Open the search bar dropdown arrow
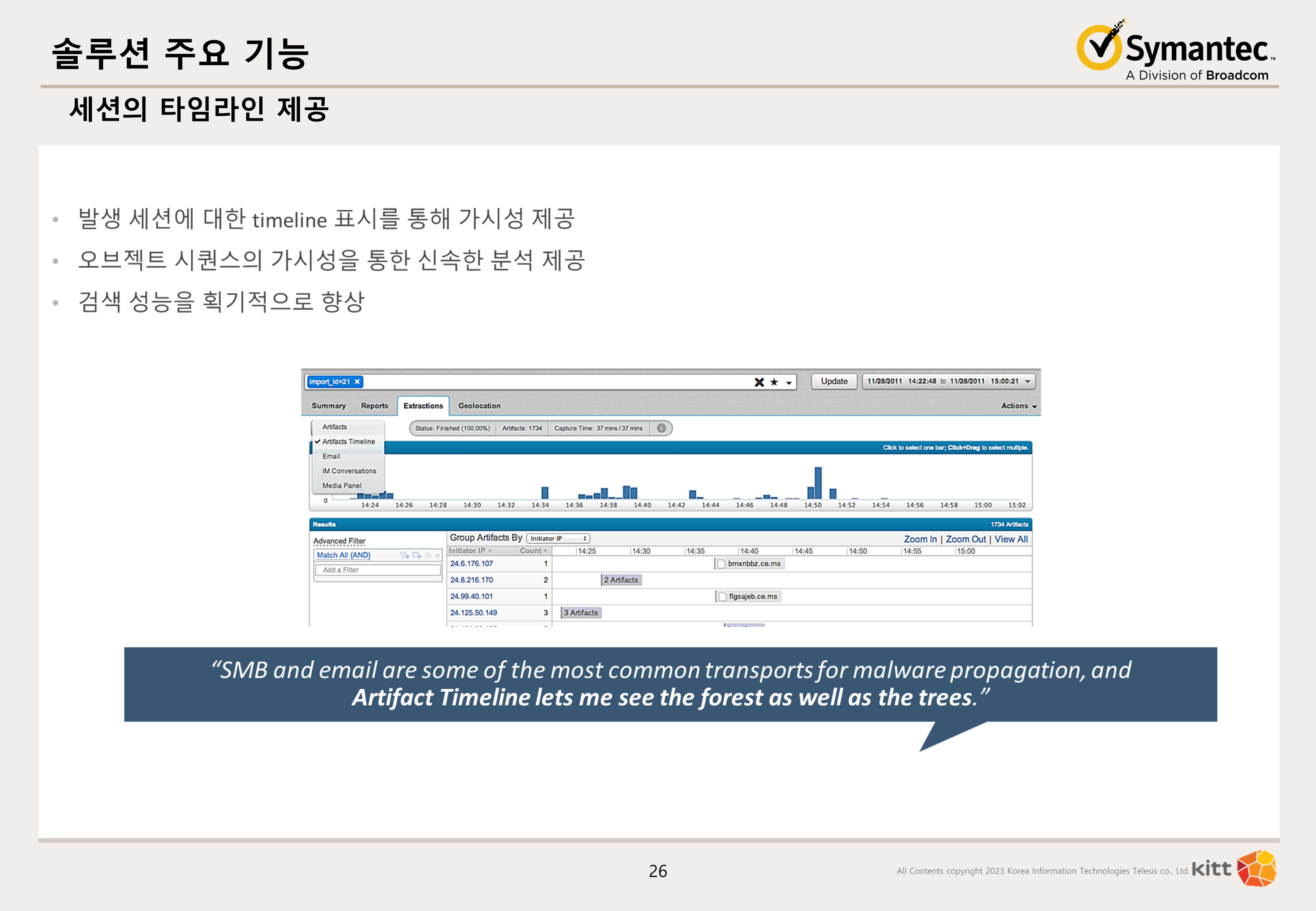 (x=789, y=383)
